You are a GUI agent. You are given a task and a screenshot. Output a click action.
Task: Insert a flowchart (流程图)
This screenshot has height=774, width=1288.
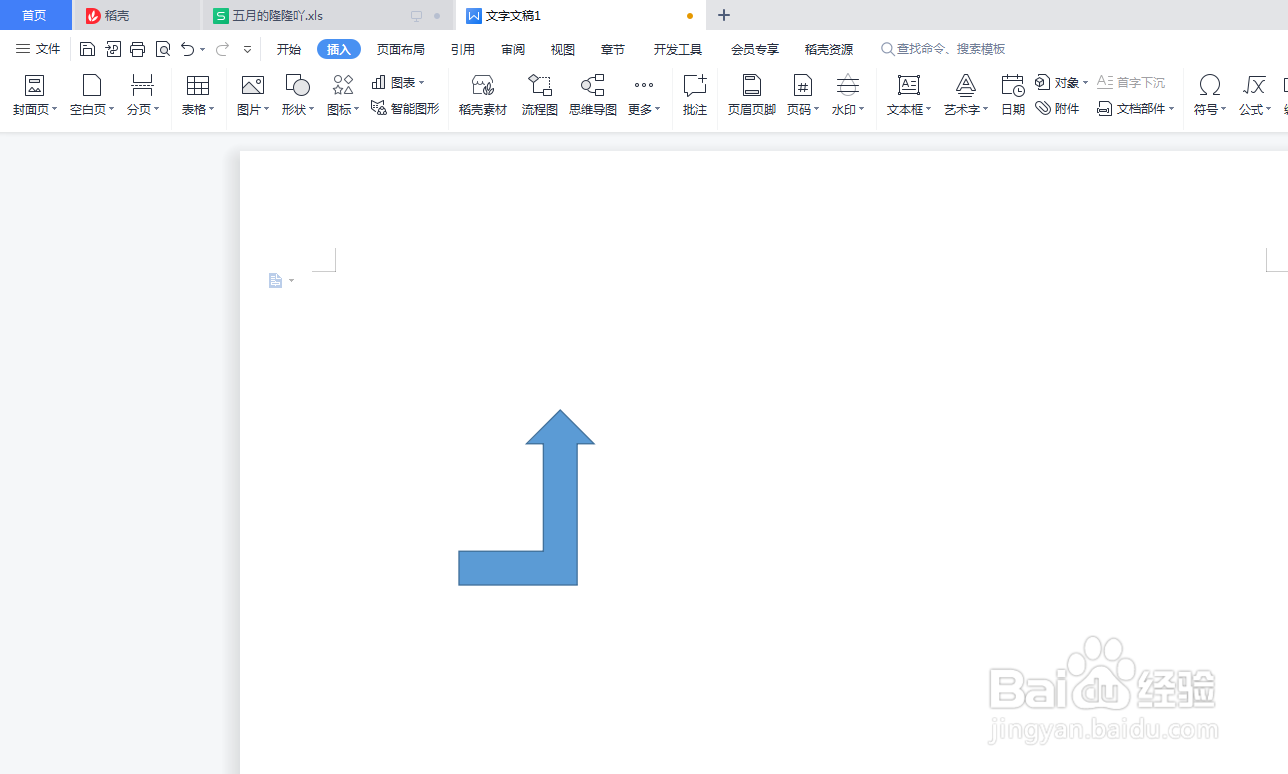[539, 95]
